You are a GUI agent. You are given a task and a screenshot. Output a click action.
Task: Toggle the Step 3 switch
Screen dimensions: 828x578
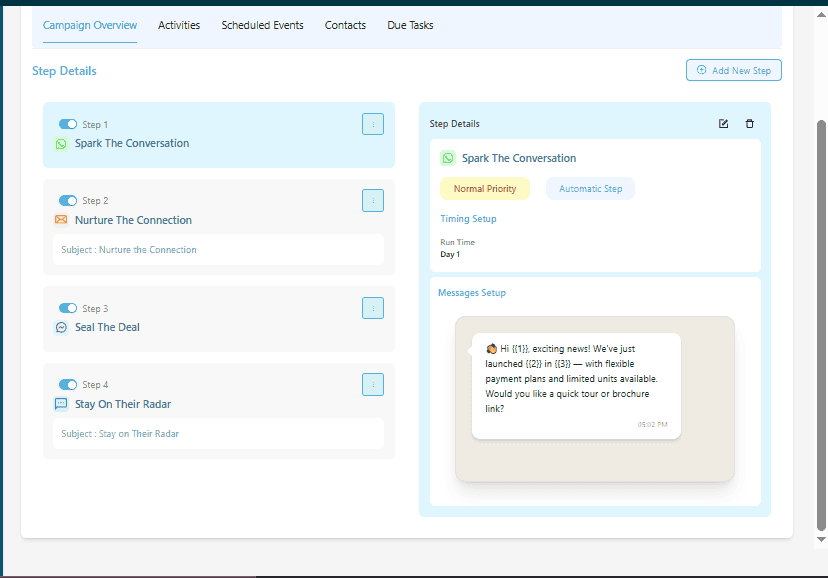(68, 308)
